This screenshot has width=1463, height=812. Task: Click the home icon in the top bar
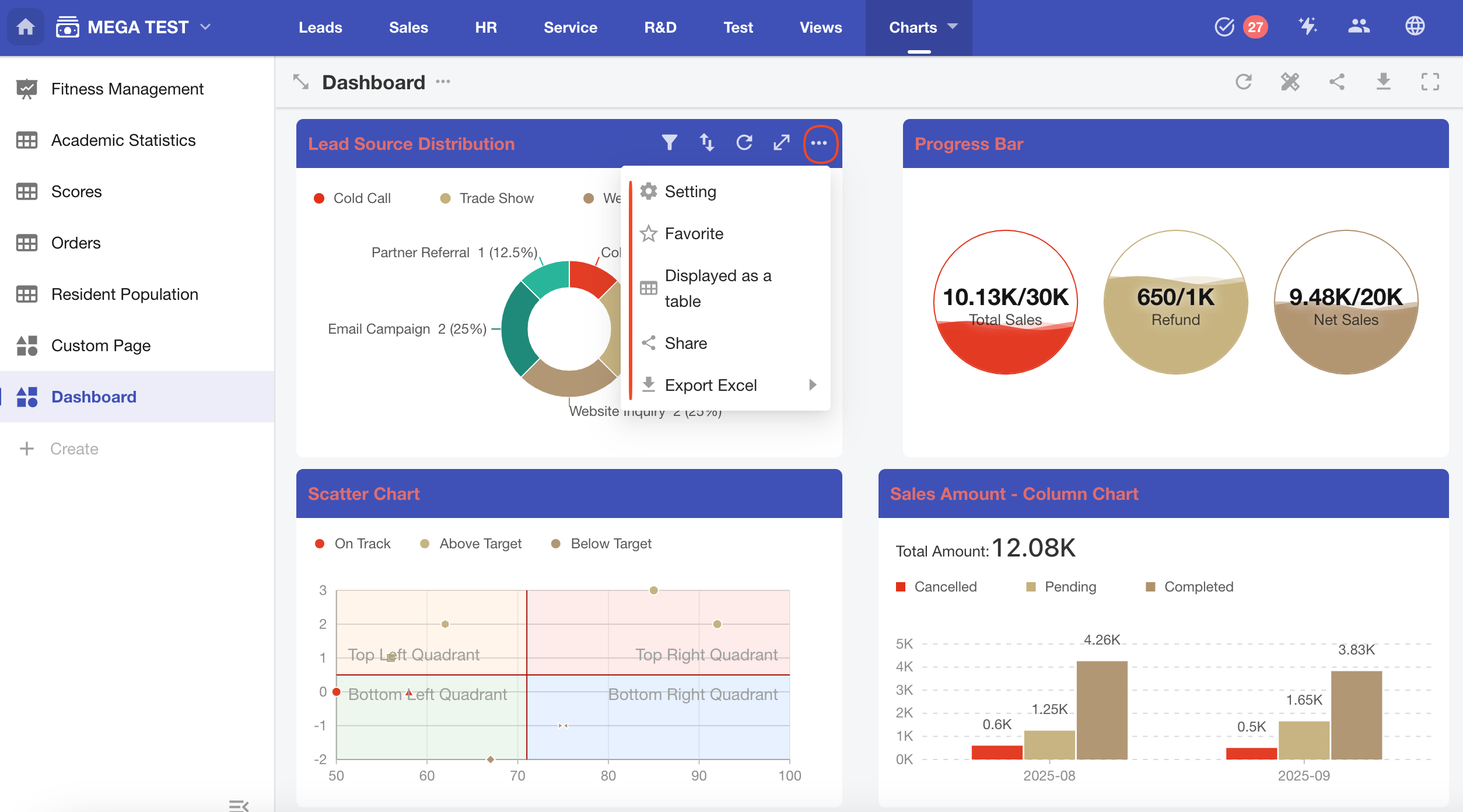26,27
